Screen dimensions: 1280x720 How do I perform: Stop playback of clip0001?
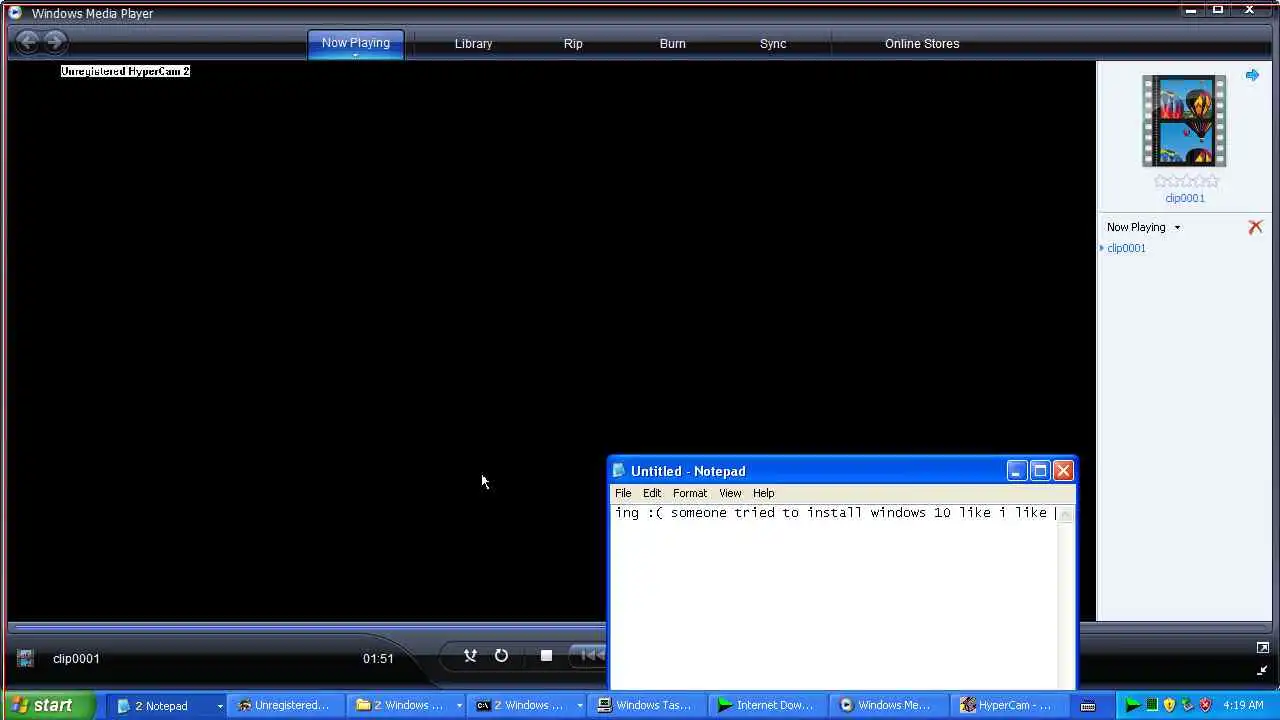pyautogui.click(x=546, y=656)
